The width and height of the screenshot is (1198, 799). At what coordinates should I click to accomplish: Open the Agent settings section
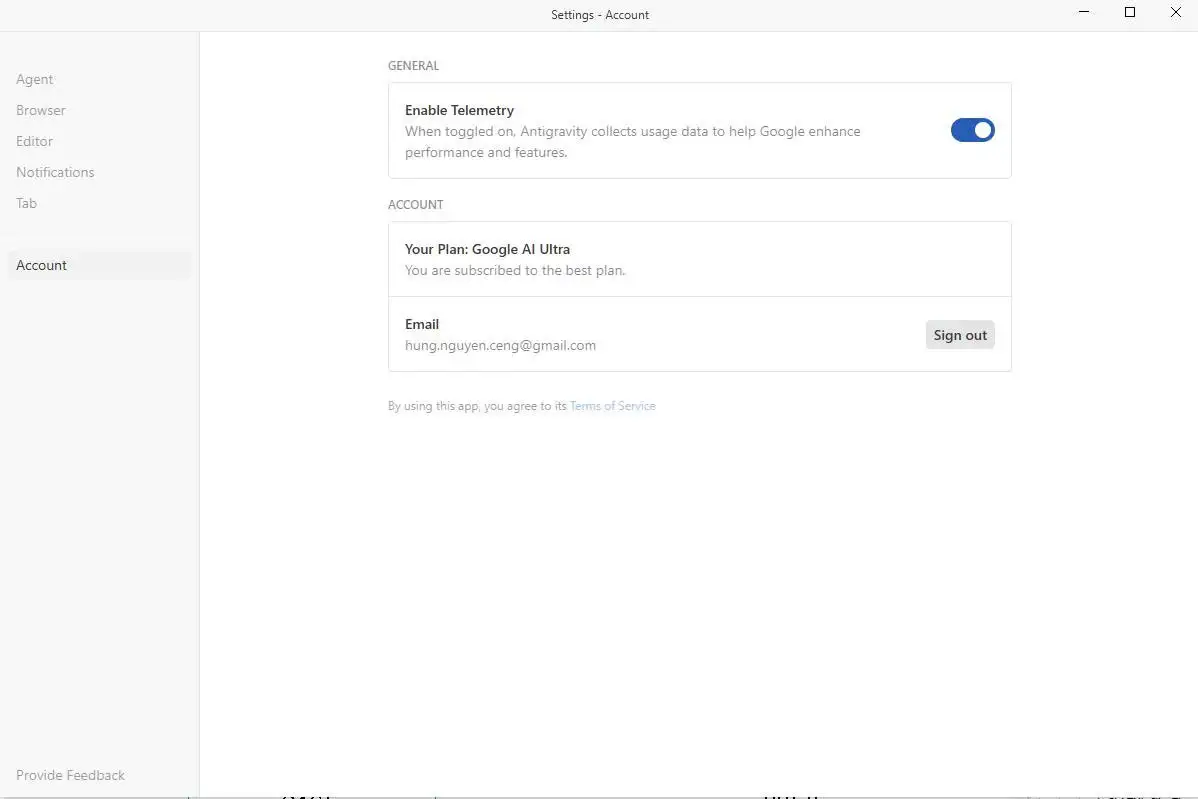click(35, 79)
